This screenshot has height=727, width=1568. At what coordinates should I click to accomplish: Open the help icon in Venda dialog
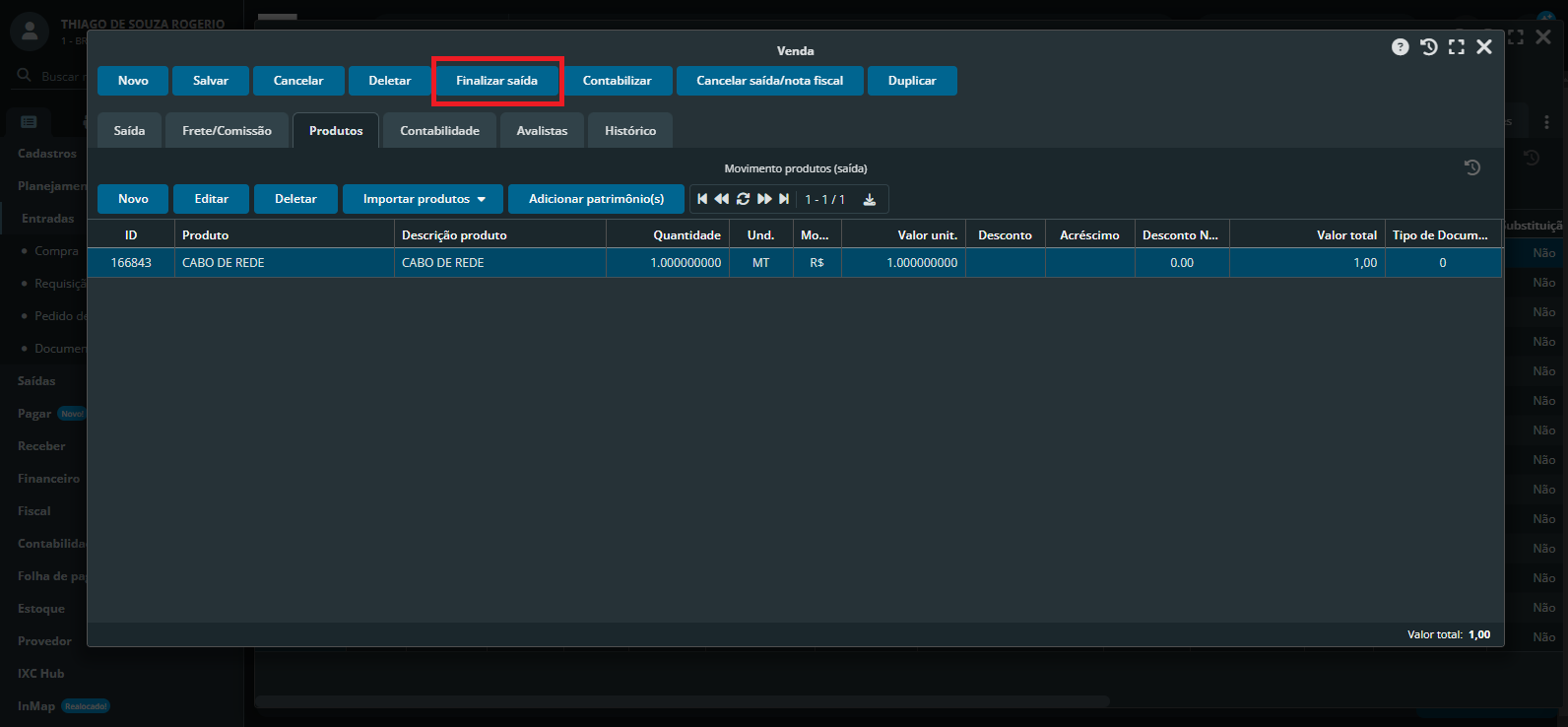(1400, 47)
